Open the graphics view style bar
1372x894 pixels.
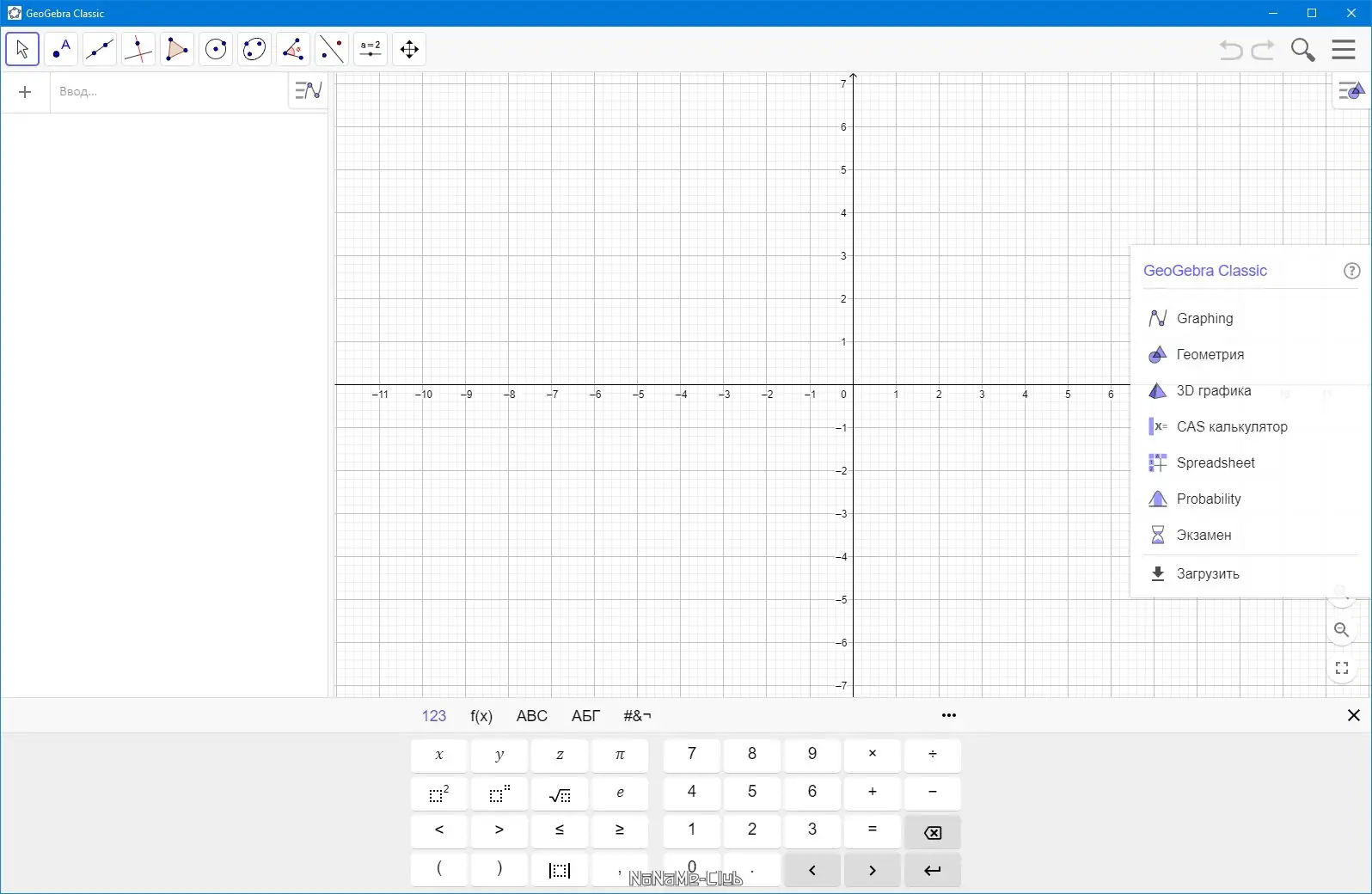click(1351, 90)
